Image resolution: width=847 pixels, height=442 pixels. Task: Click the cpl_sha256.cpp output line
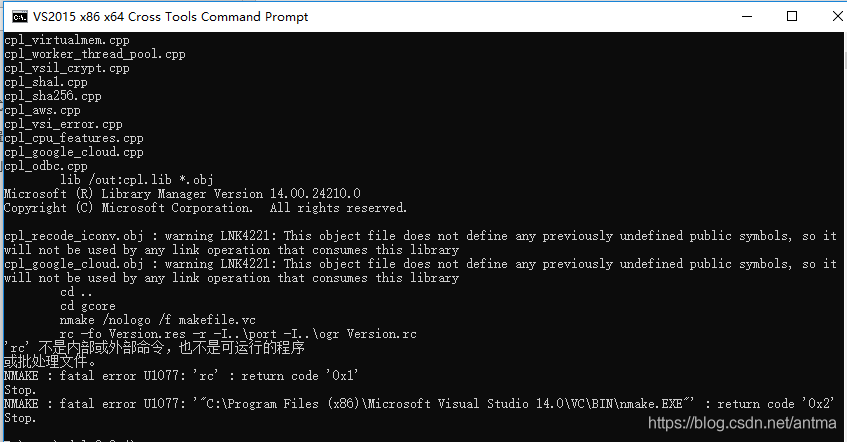(x=53, y=96)
